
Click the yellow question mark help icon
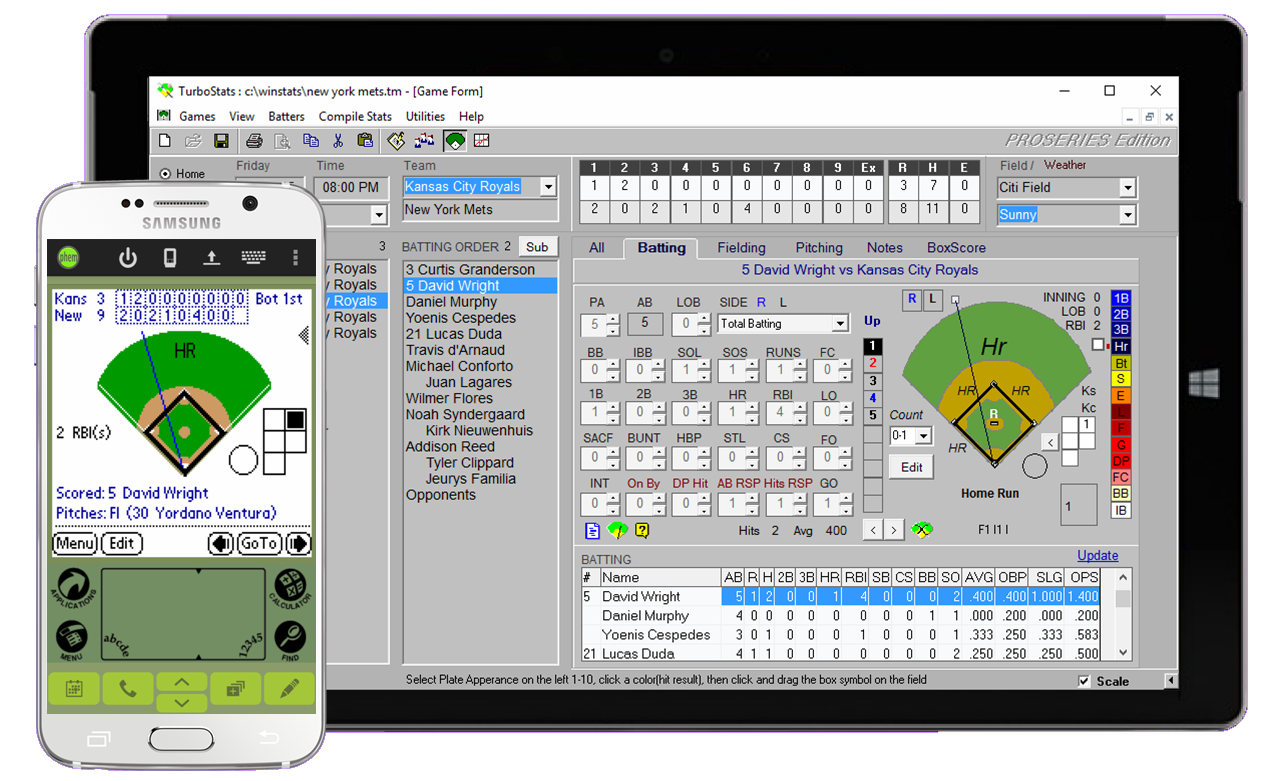(643, 530)
